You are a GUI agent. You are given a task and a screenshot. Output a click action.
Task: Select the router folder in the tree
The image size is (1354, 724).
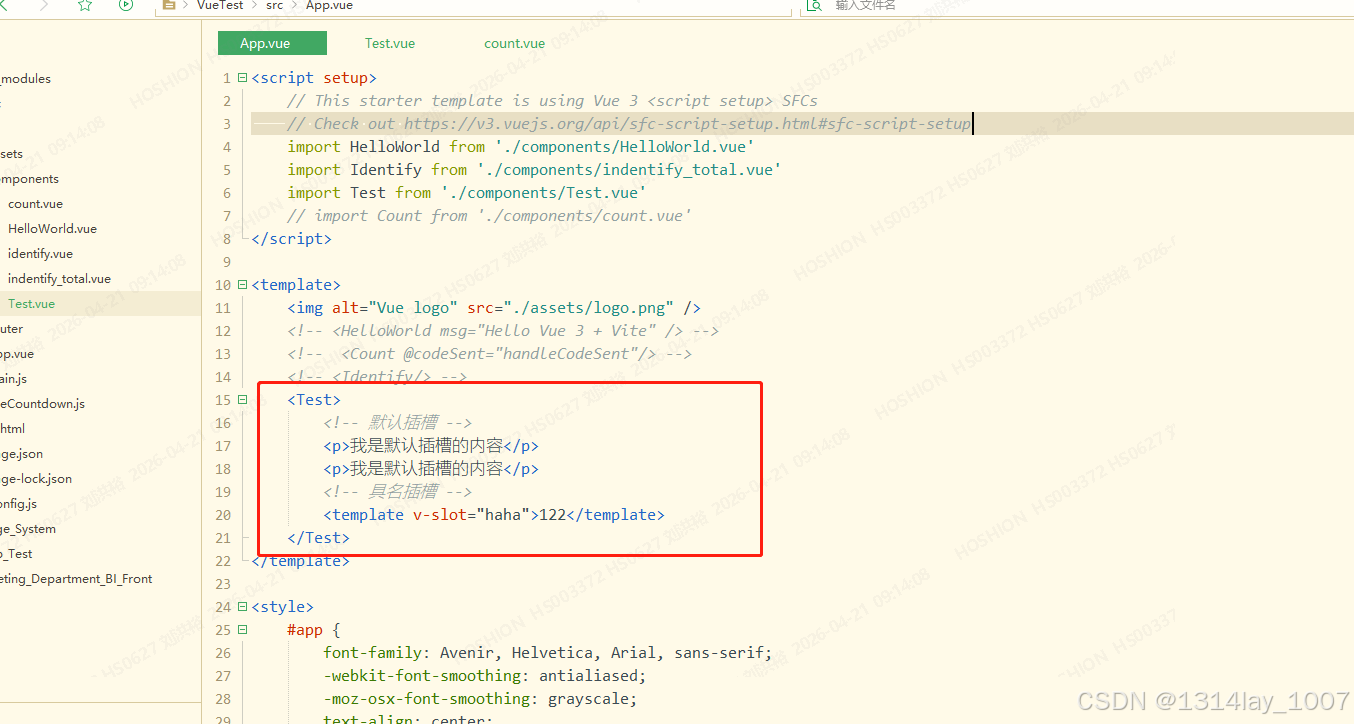tap(12, 329)
